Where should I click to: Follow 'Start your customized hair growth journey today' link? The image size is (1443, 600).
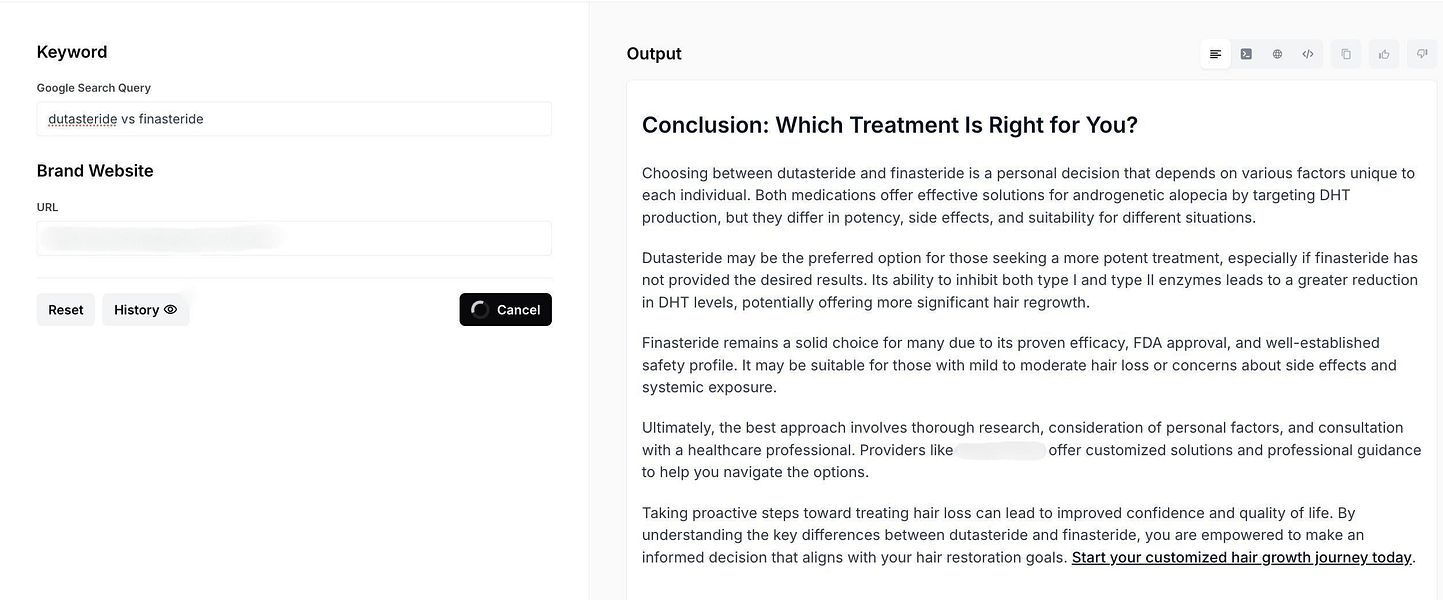point(1241,557)
